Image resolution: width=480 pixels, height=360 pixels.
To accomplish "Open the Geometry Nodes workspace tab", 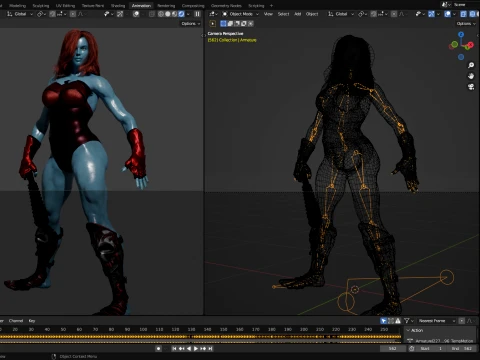I will pos(226,6).
